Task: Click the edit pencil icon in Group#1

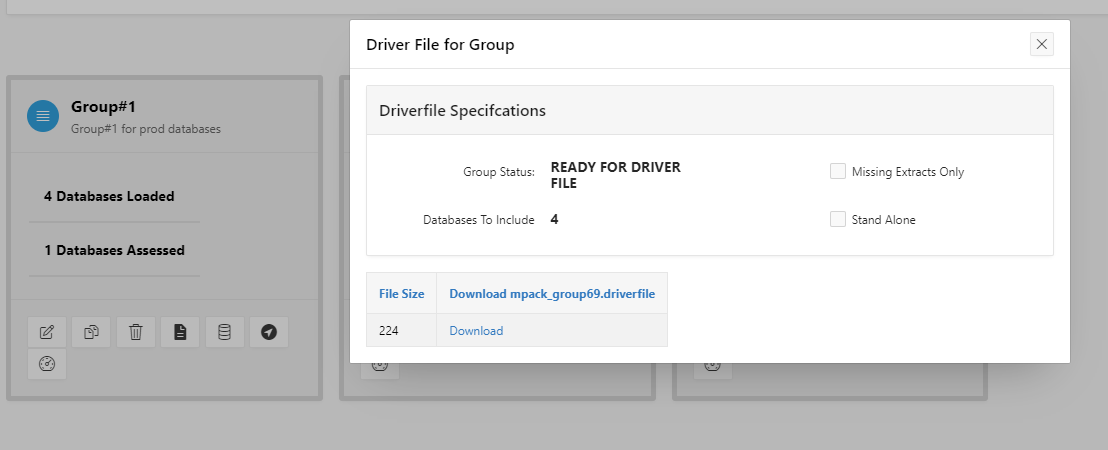Action: pos(47,332)
